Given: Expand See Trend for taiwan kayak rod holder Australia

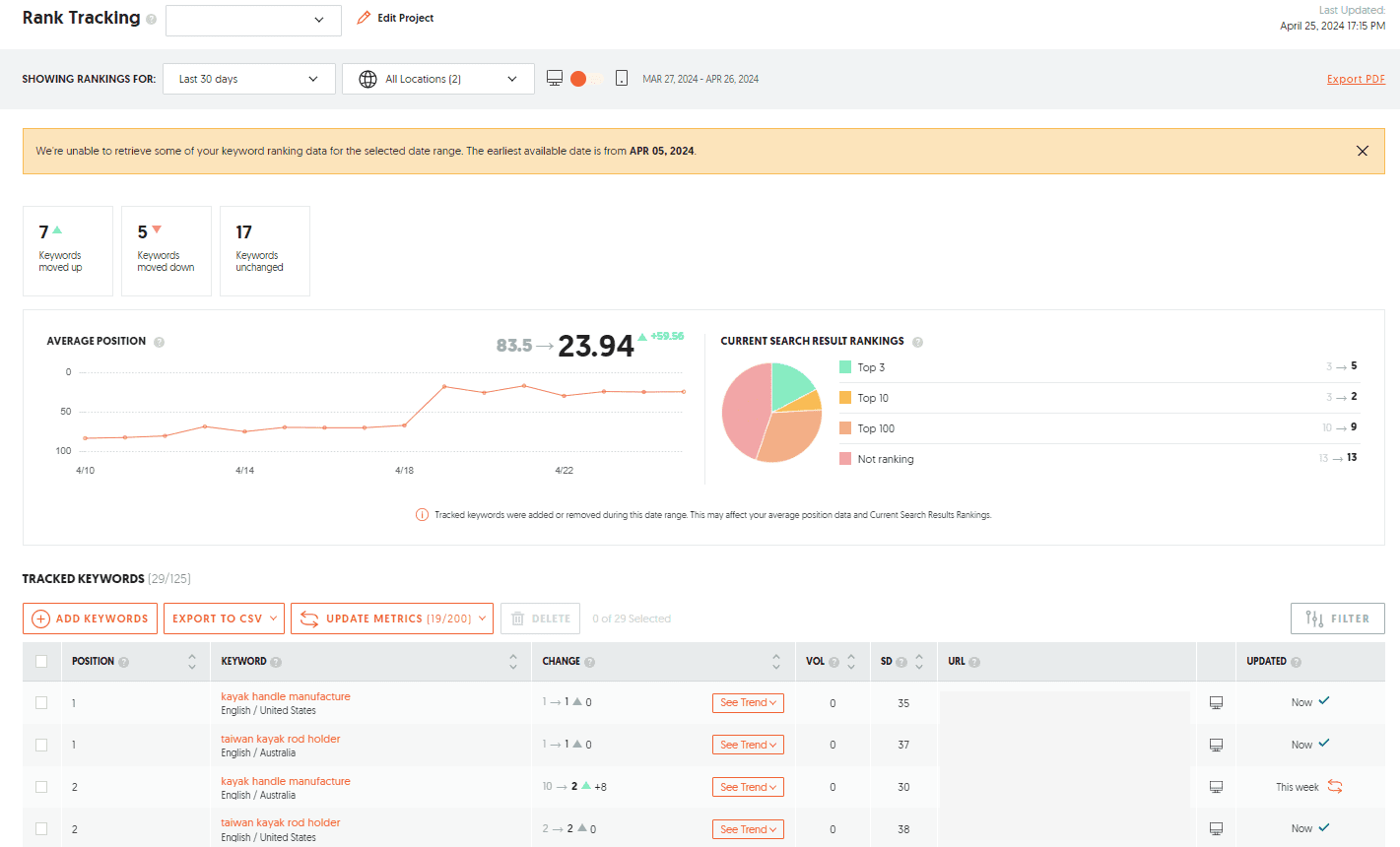Looking at the screenshot, I should point(748,745).
